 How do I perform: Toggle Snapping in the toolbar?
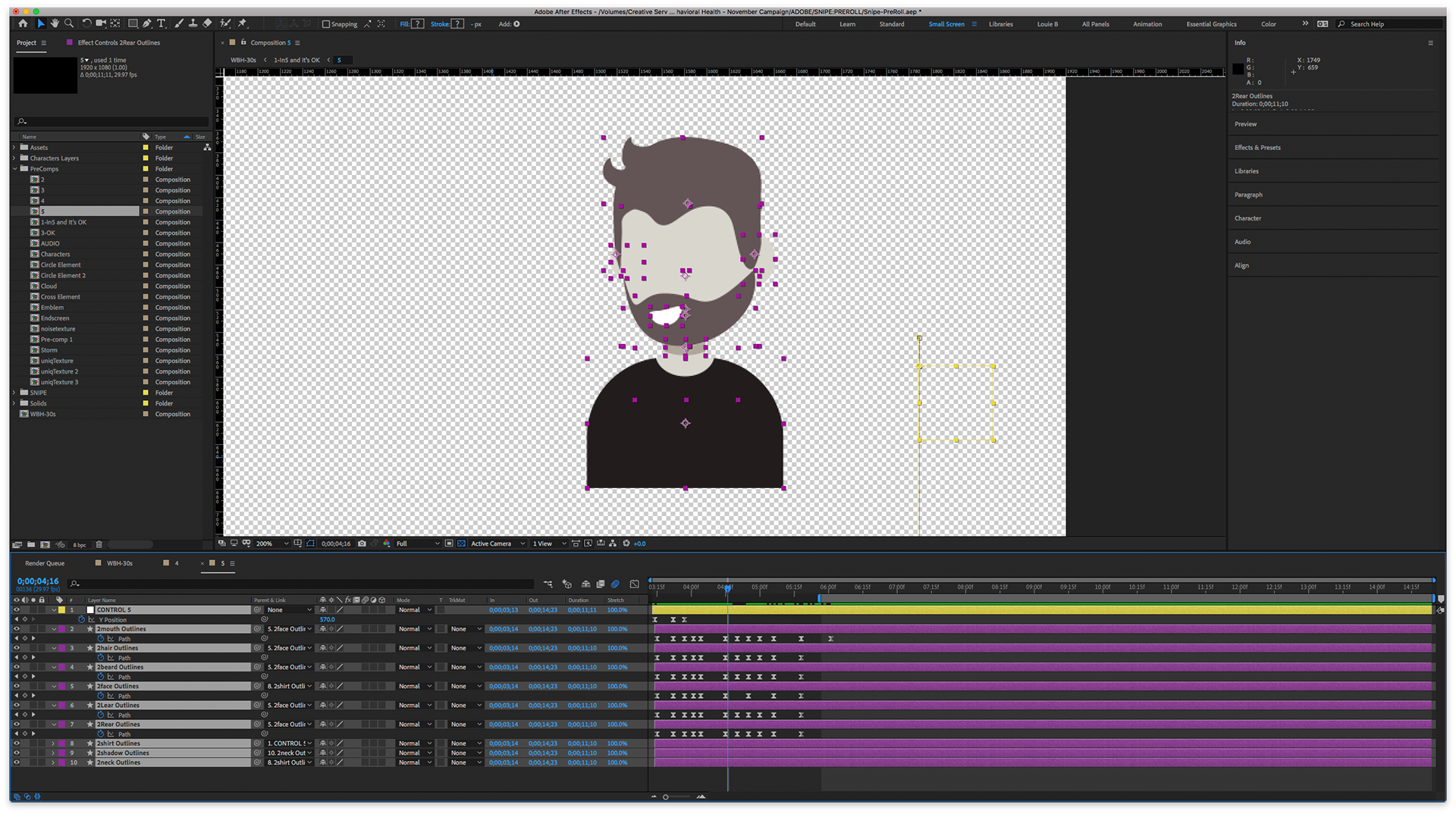(x=325, y=23)
